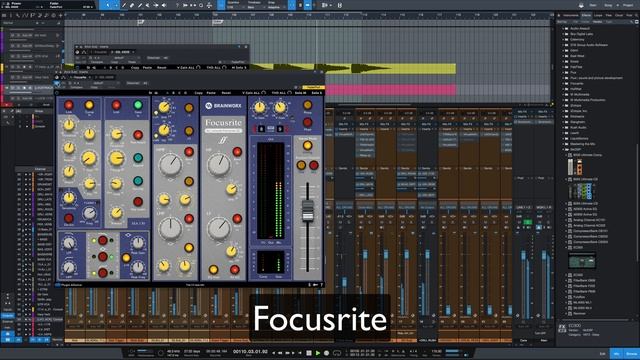Select the yellow waveform clip in the arrangement
The height and width of the screenshot is (360, 640).
pos(353,69)
